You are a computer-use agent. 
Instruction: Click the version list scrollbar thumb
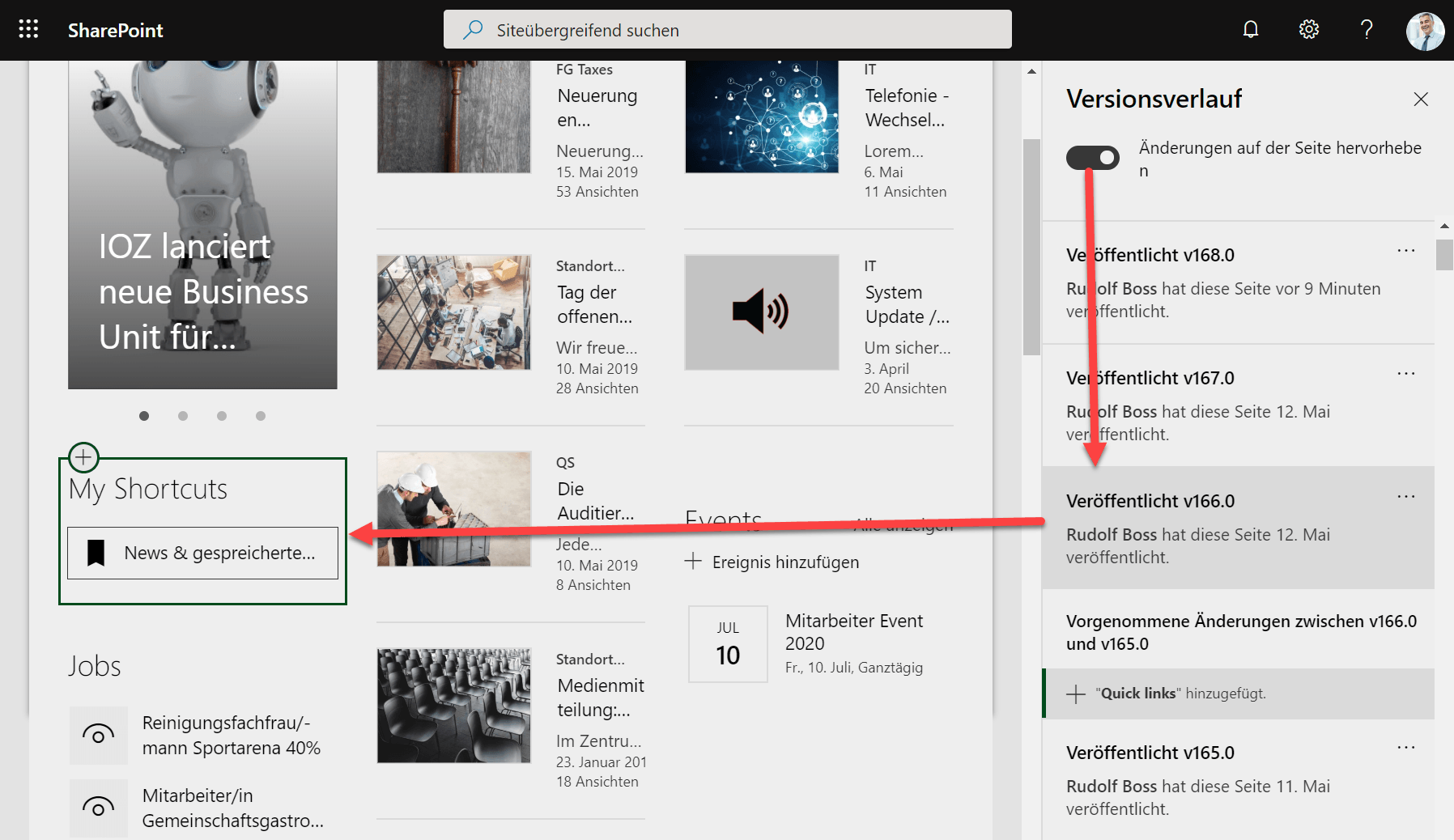coord(1444,254)
